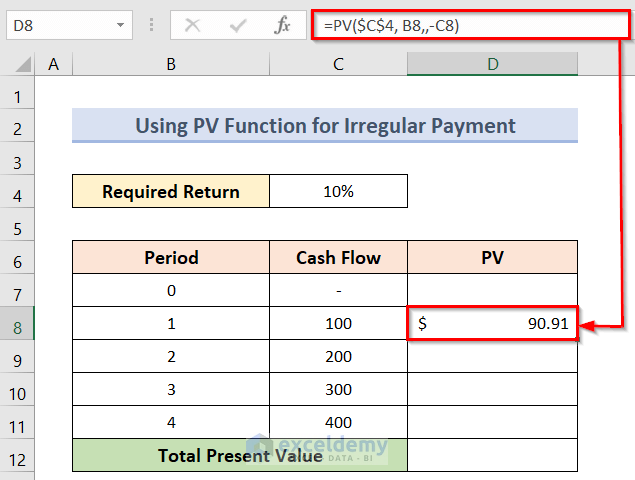635x480 pixels.
Task: Click the formula bar vertical dots handle
Action: 151,25
